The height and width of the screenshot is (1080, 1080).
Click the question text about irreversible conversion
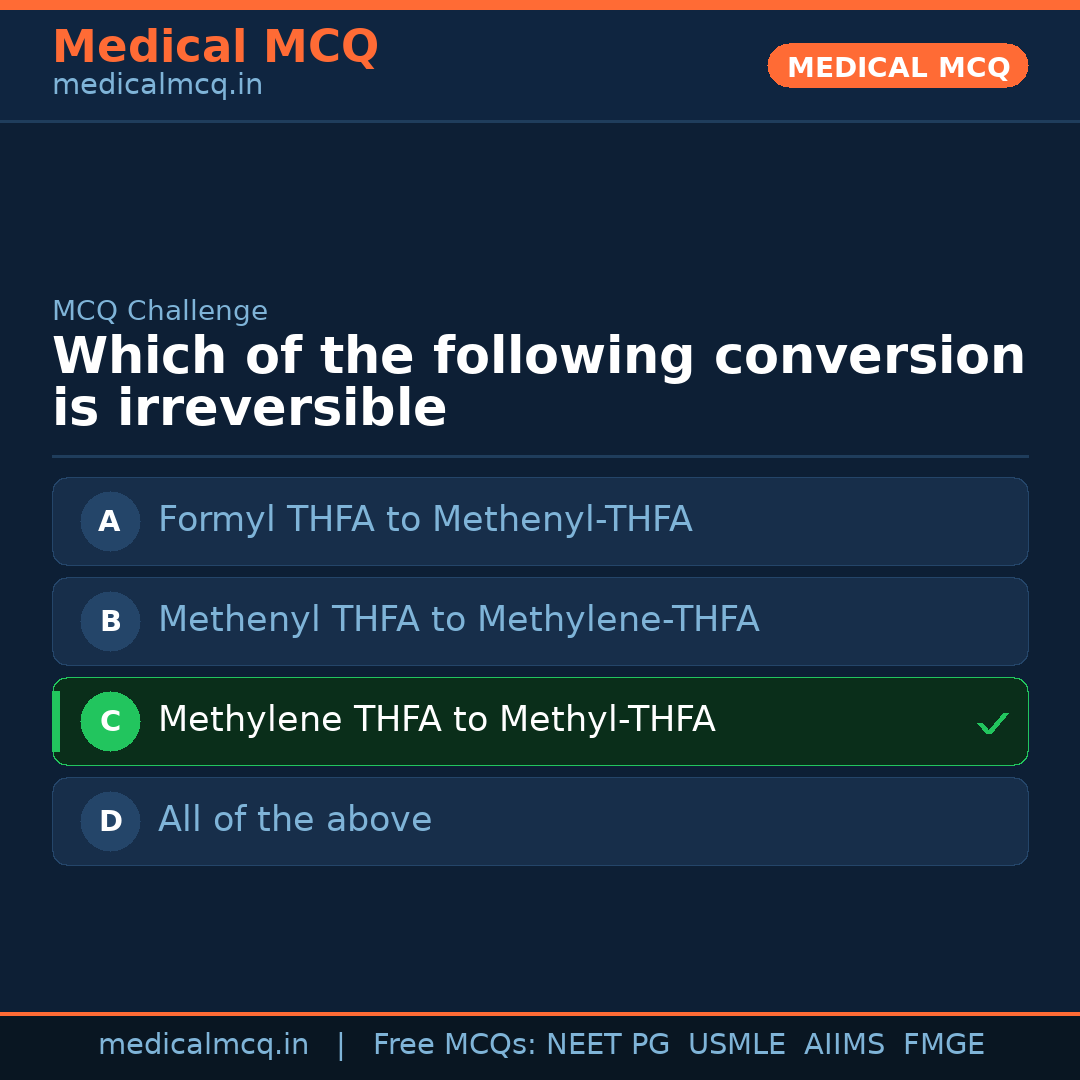pyautogui.click(x=538, y=382)
